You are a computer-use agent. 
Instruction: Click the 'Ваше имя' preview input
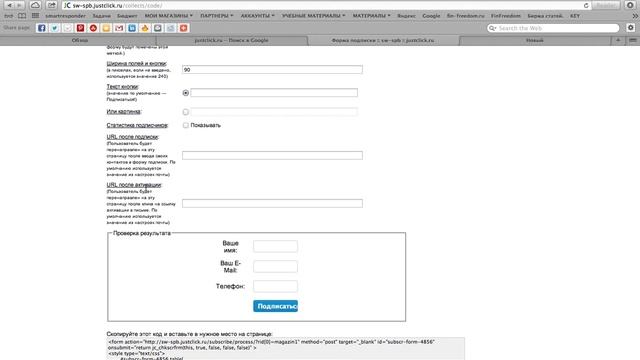pyautogui.click(x=276, y=246)
